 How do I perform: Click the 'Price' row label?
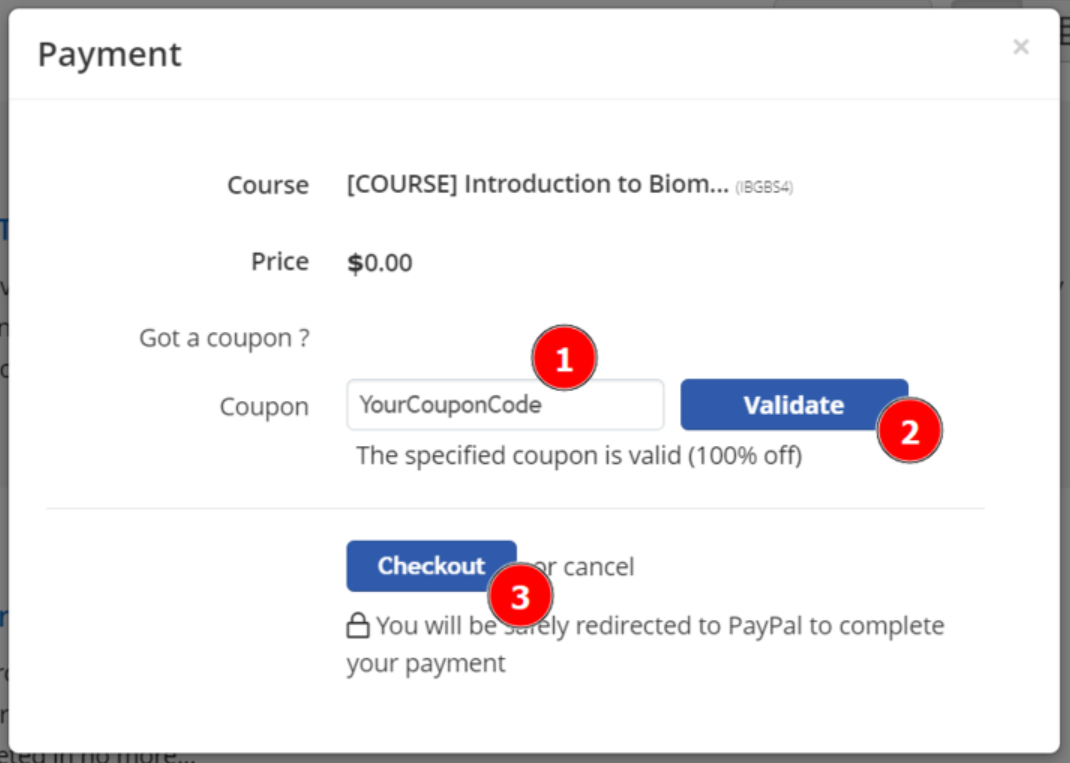click(x=280, y=261)
